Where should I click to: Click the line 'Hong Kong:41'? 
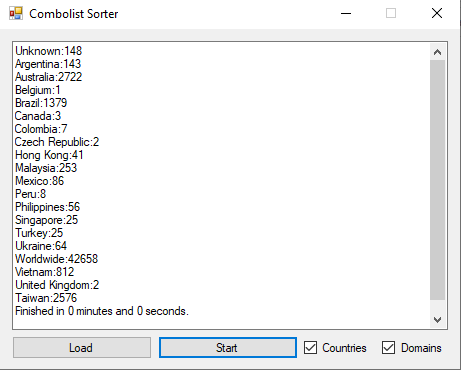[x=49, y=155]
